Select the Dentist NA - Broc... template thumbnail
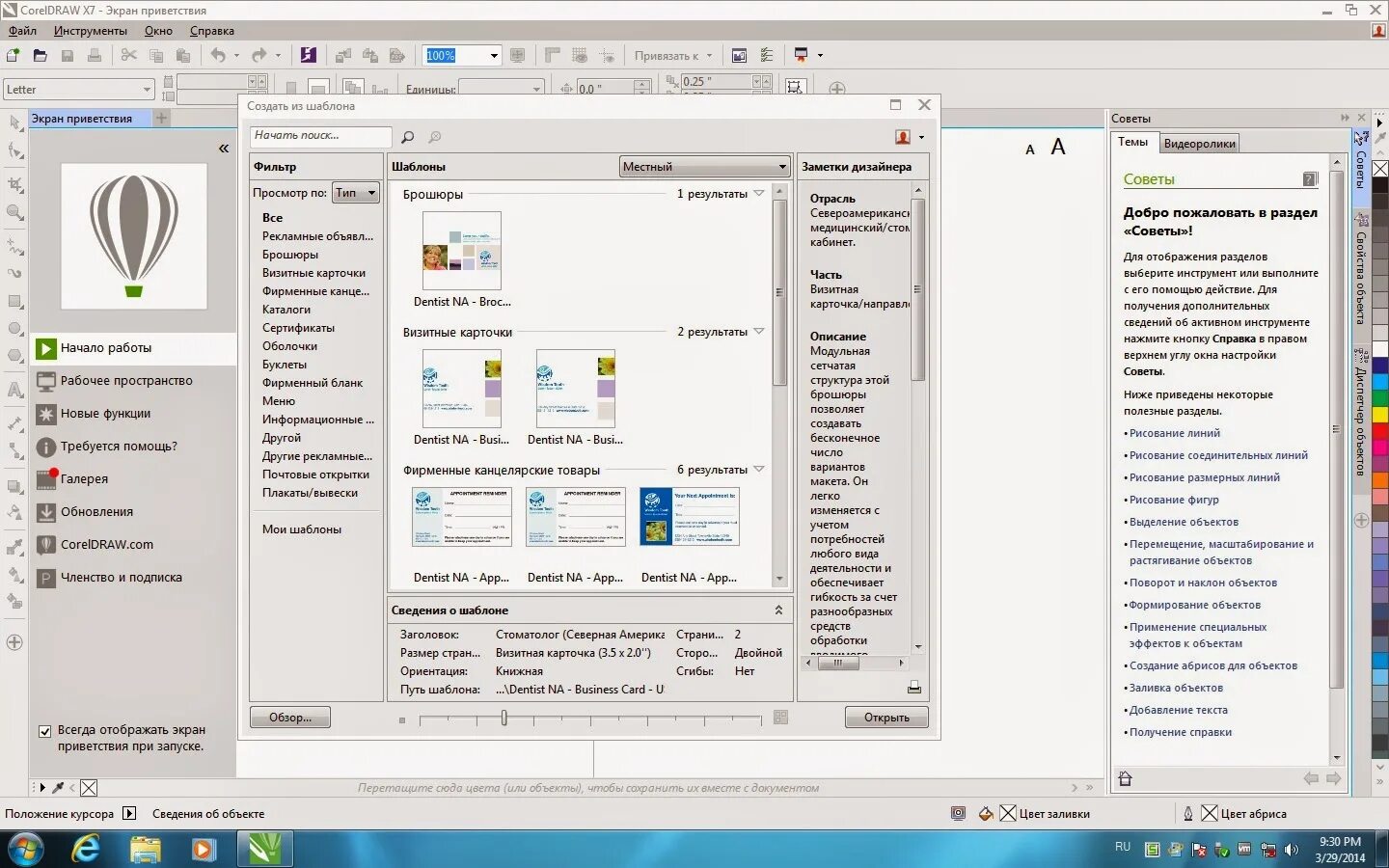Screen dimensions: 1389x868 click(x=462, y=251)
